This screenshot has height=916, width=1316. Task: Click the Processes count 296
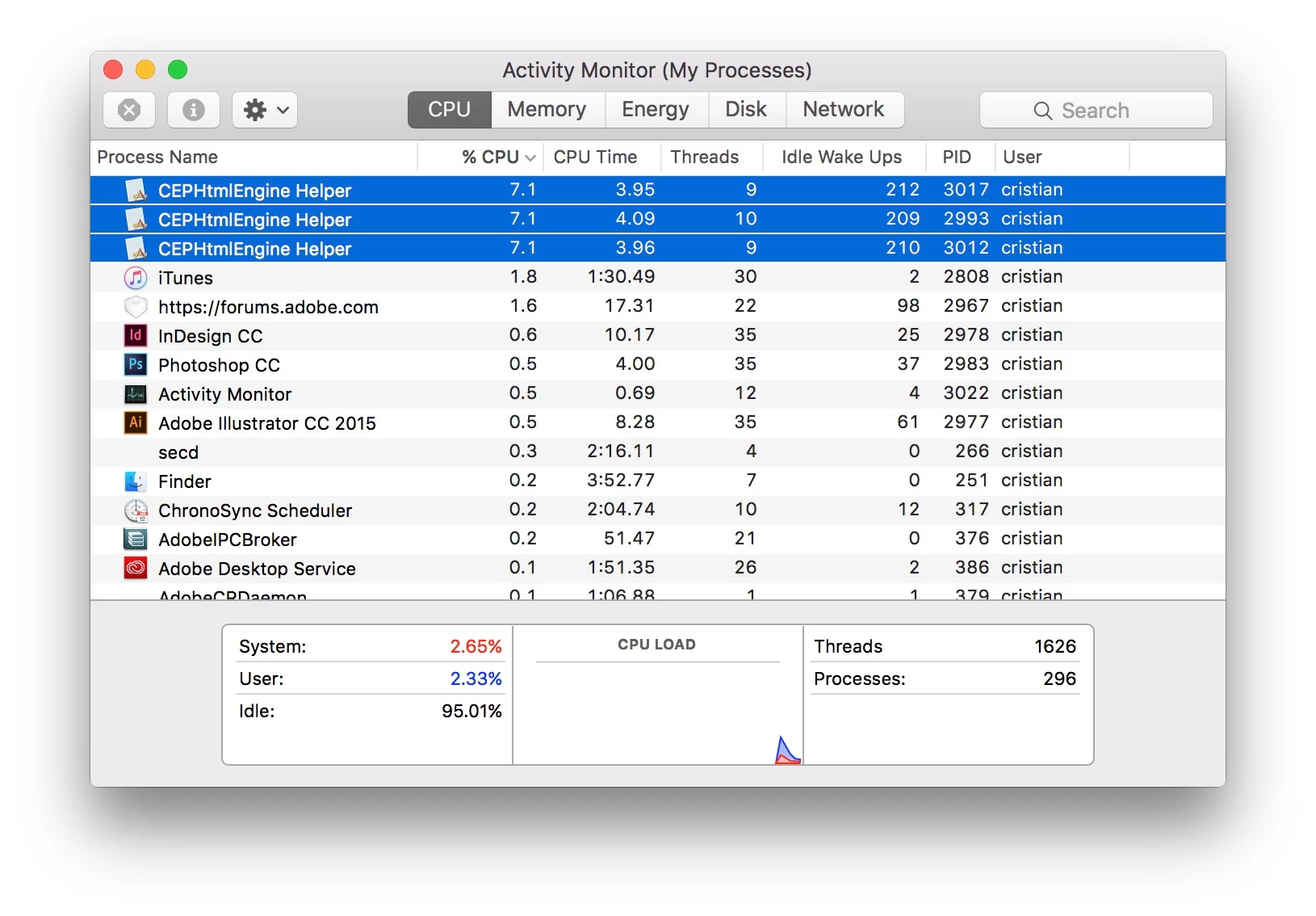click(1060, 679)
